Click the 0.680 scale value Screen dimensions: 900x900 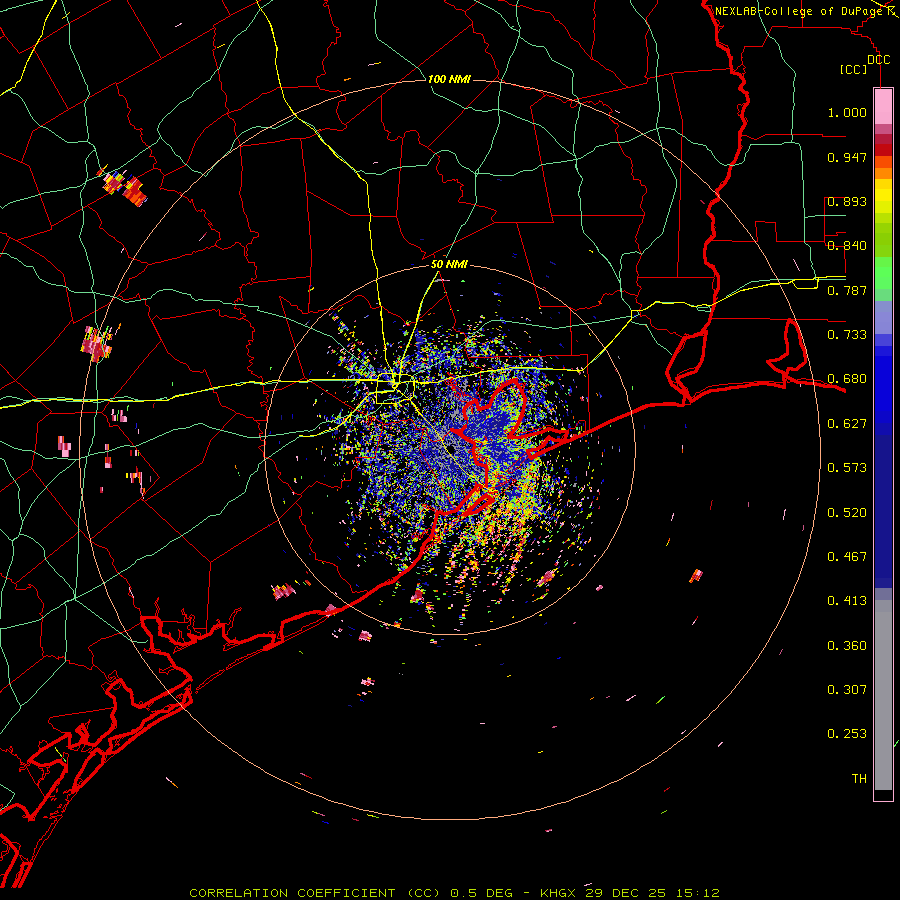pos(847,379)
